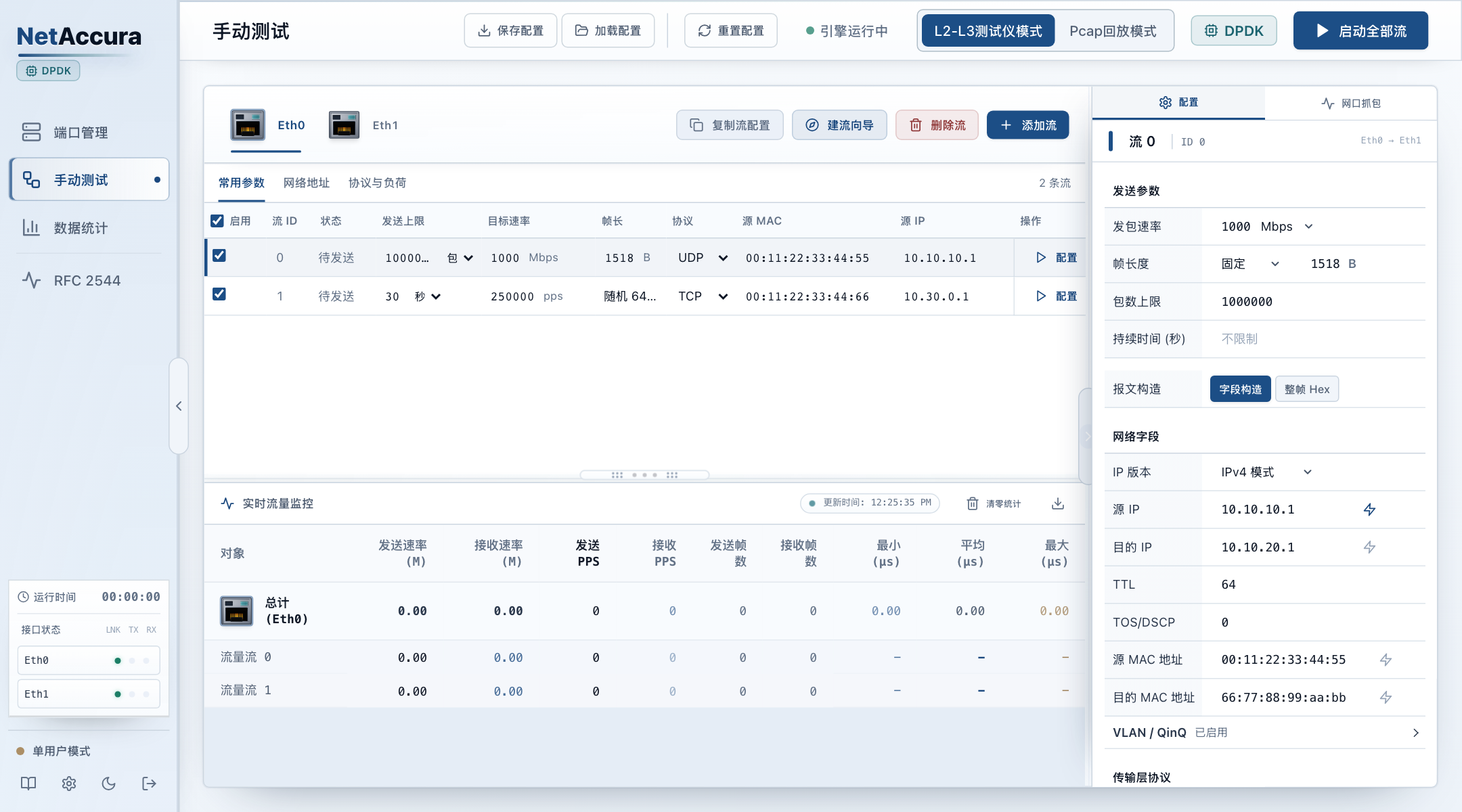Click 删除流 button

click(937, 125)
